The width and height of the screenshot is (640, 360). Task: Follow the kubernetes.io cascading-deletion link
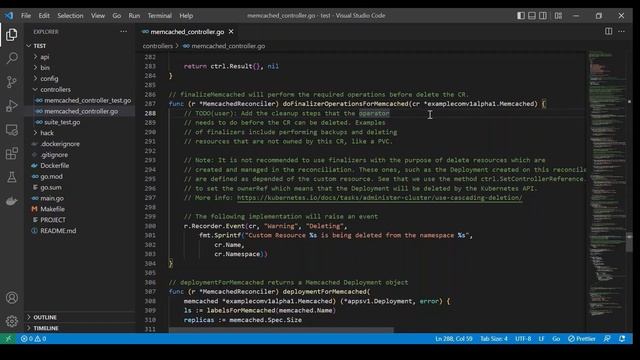[x=379, y=198]
